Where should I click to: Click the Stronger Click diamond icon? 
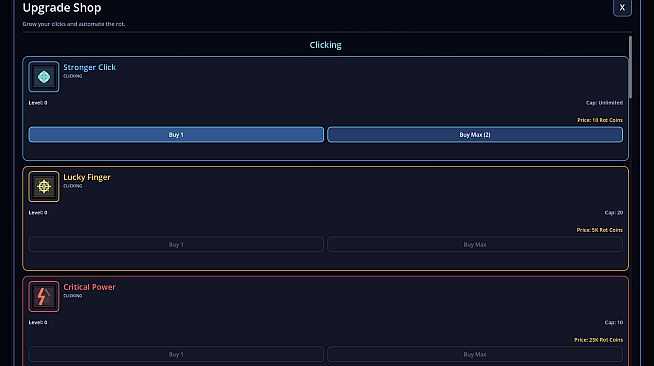pos(44,77)
